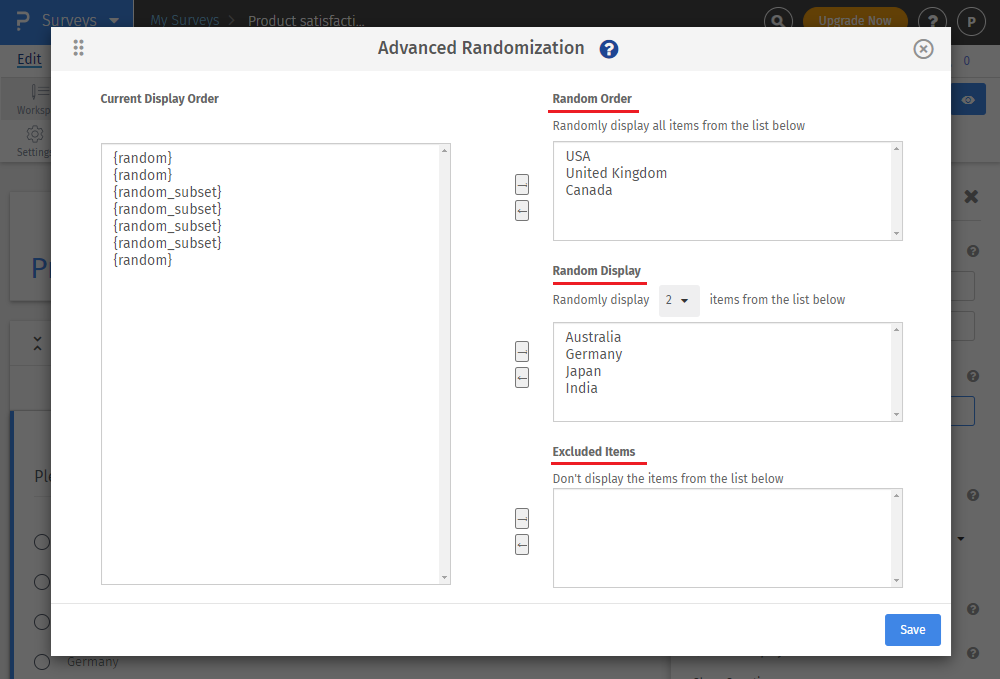Select the second answer option radio button

pyautogui.click(x=41, y=582)
